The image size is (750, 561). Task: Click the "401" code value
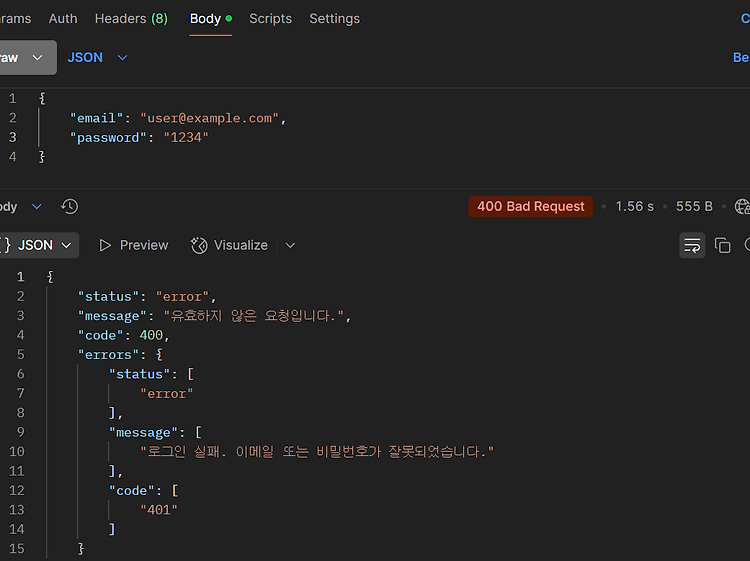tap(159, 510)
